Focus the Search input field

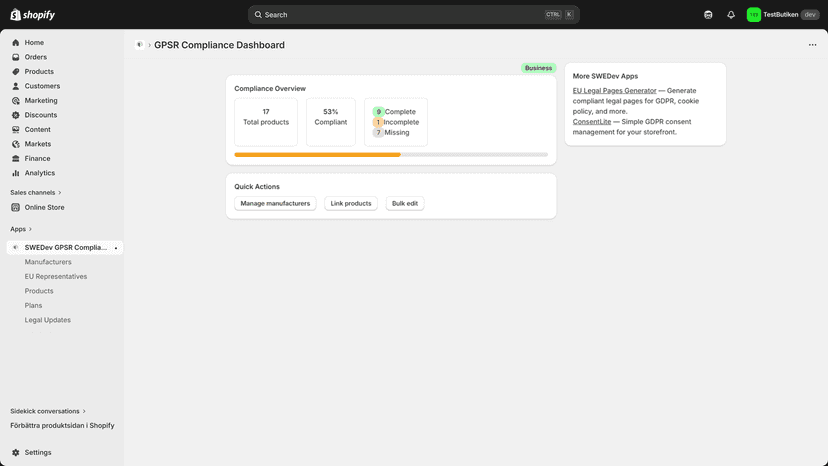click(x=414, y=15)
